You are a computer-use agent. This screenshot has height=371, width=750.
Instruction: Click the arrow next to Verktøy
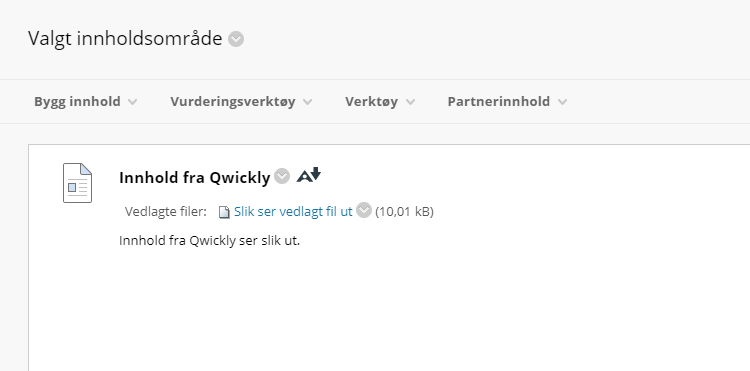pyautogui.click(x=410, y=102)
